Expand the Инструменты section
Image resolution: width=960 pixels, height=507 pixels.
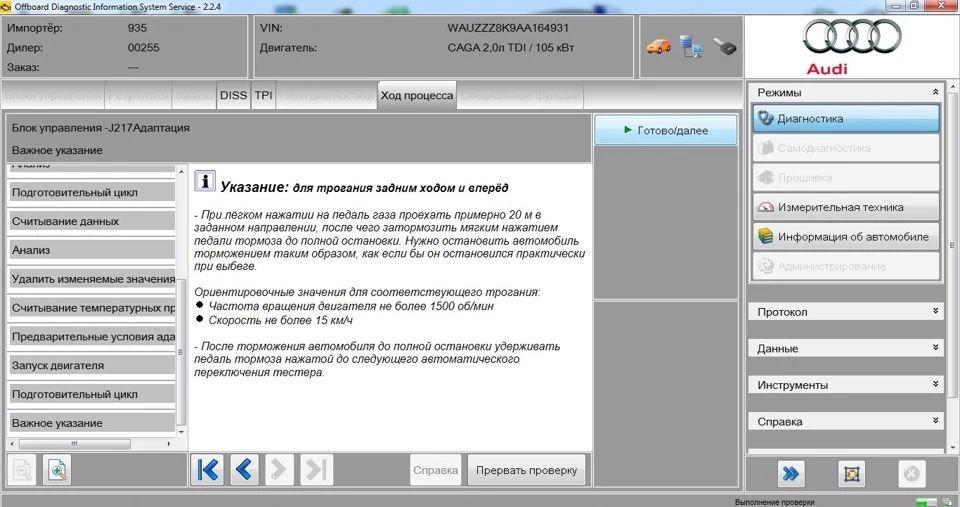point(936,385)
